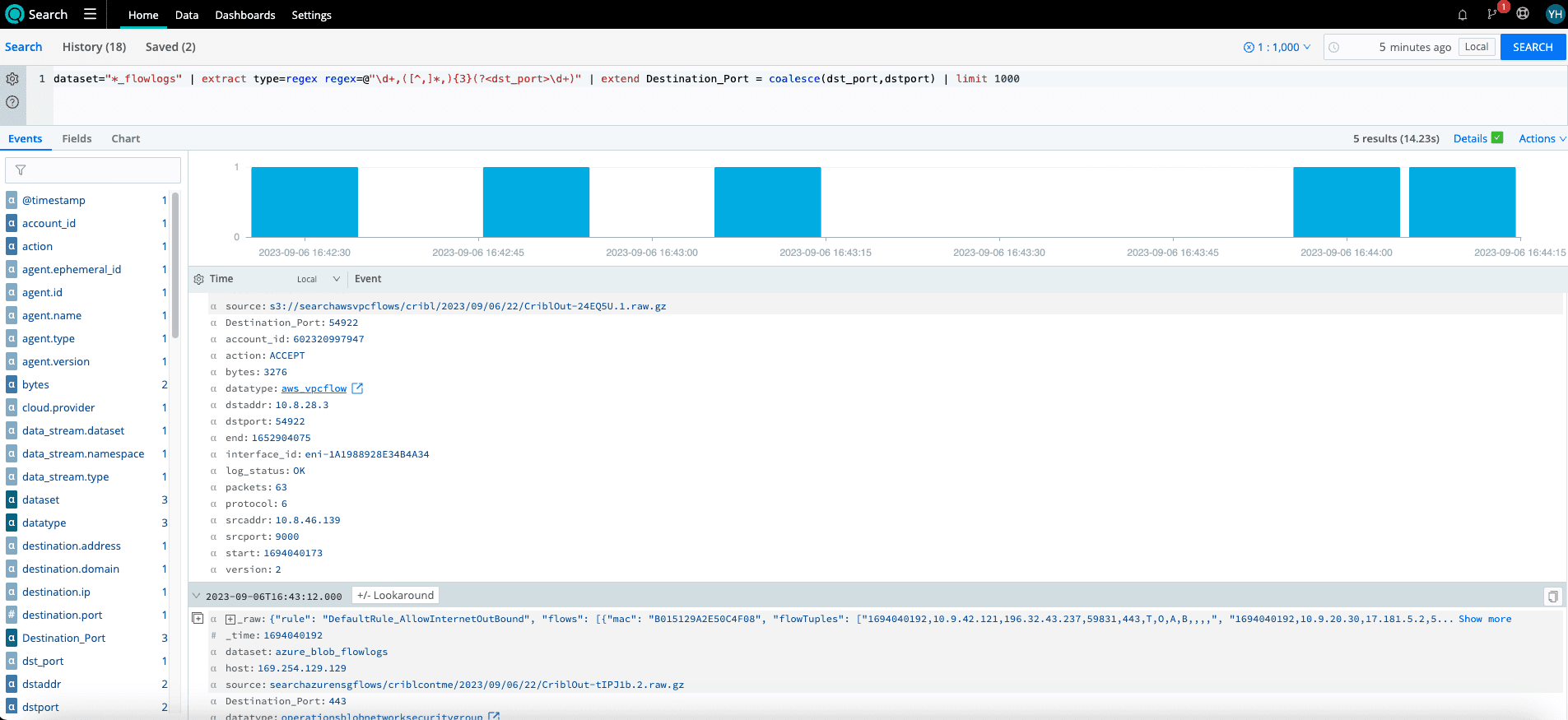Image resolution: width=1568 pixels, height=720 pixels.
Task: Expand the _raw field plus box
Action: click(x=230, y=620)
